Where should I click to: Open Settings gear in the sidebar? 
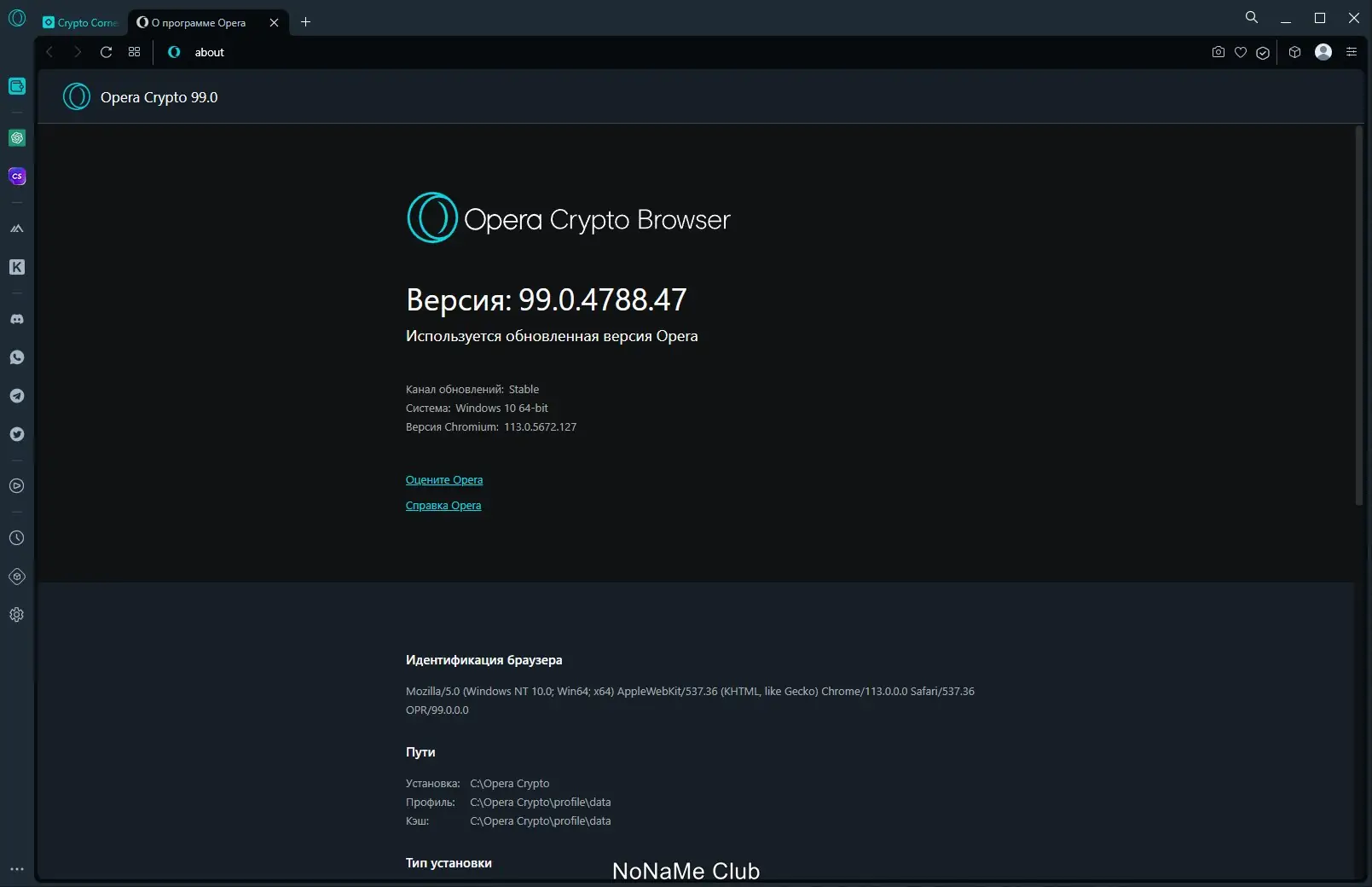[x=17, y=615]
